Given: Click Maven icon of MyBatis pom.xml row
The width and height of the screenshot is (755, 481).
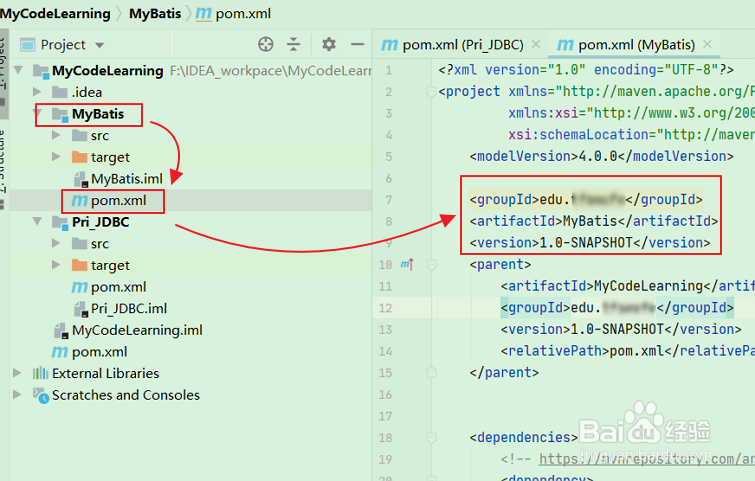Looking at the screenshot, I should click(x=79, y=200).
